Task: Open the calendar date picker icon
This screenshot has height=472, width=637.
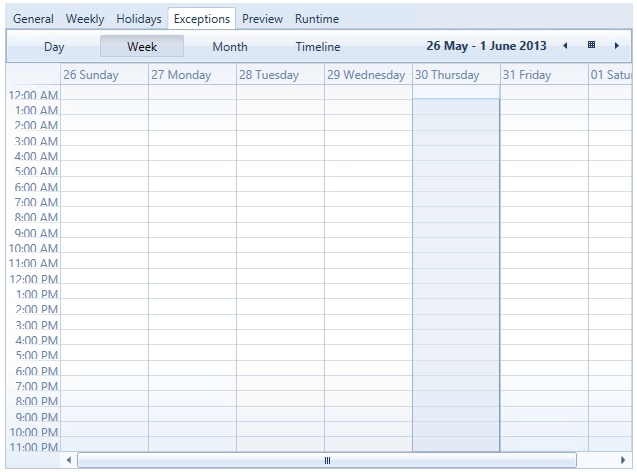Action: click(x=591, y=46)
